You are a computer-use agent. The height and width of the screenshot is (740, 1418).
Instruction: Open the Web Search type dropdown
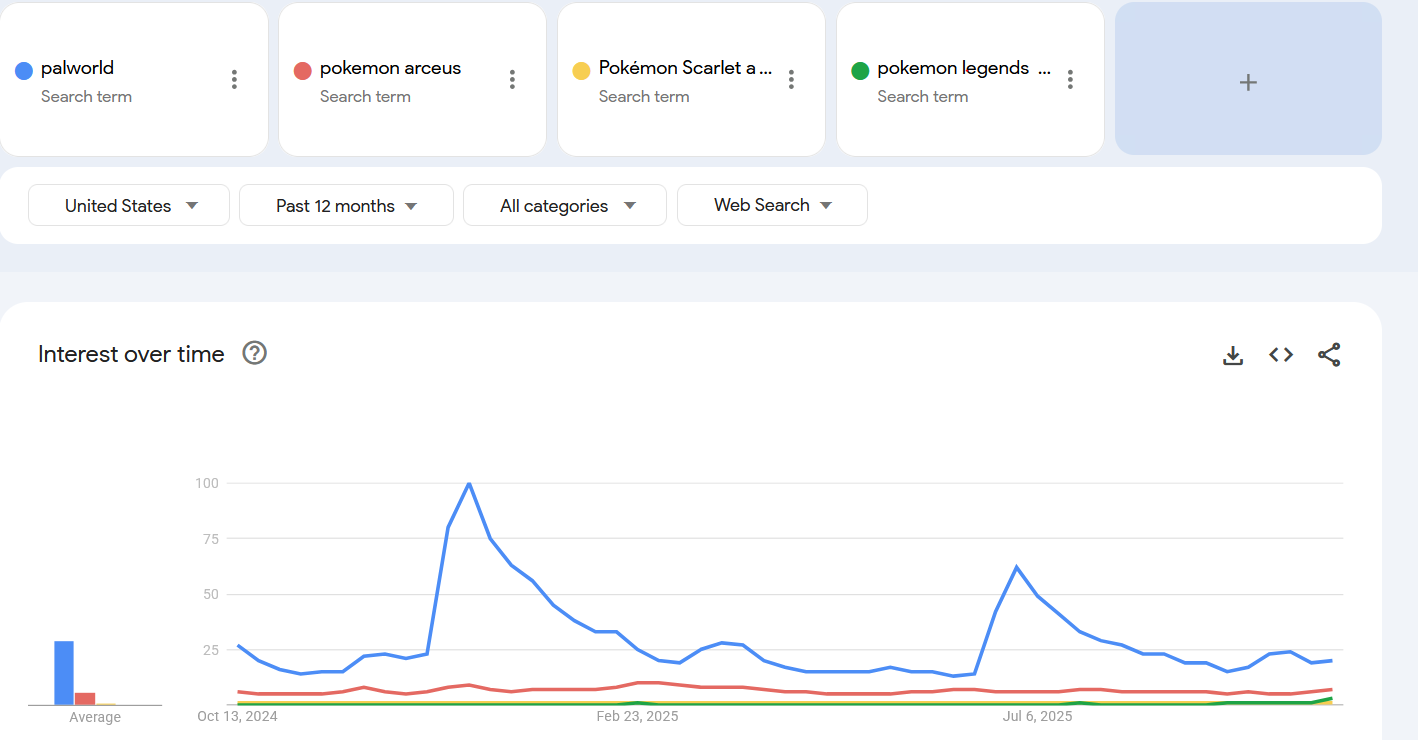(772, 205)
